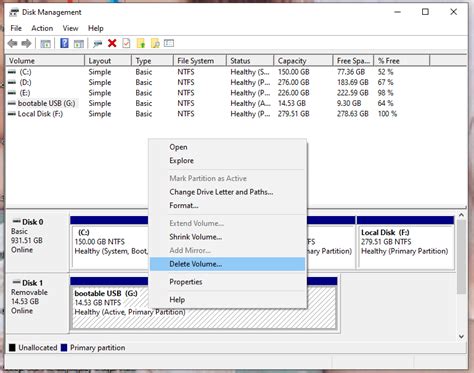The width and height of the screenshot is (474, 373).
Task: Click the checkmark Properties toolbar icon
Action: (x=126, y=43)
